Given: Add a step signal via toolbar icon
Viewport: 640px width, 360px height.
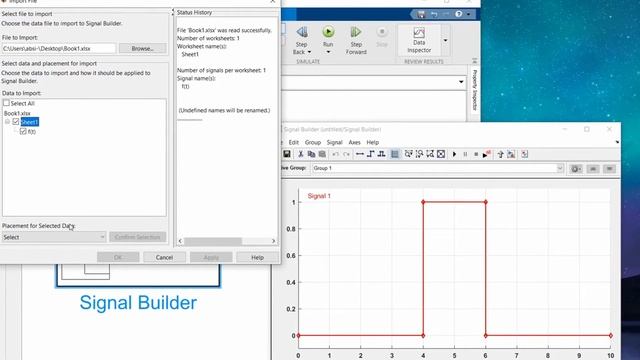Looking at the screenshot, I should (371, 154).
